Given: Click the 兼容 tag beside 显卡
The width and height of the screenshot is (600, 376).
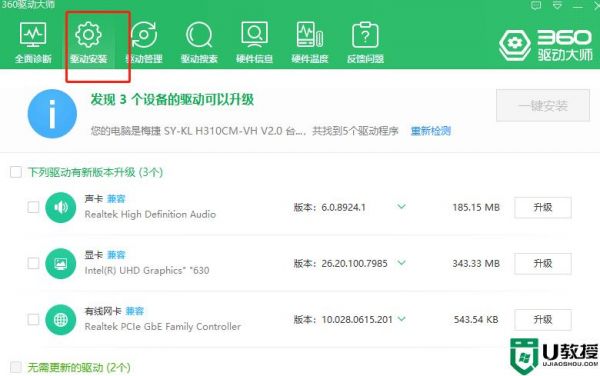Looking at the screenshot, I should coord(116,255).
